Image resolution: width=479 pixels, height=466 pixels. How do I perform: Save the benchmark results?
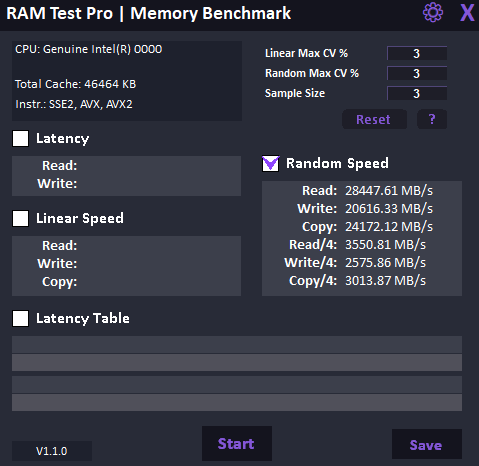[x=427, y=444]
